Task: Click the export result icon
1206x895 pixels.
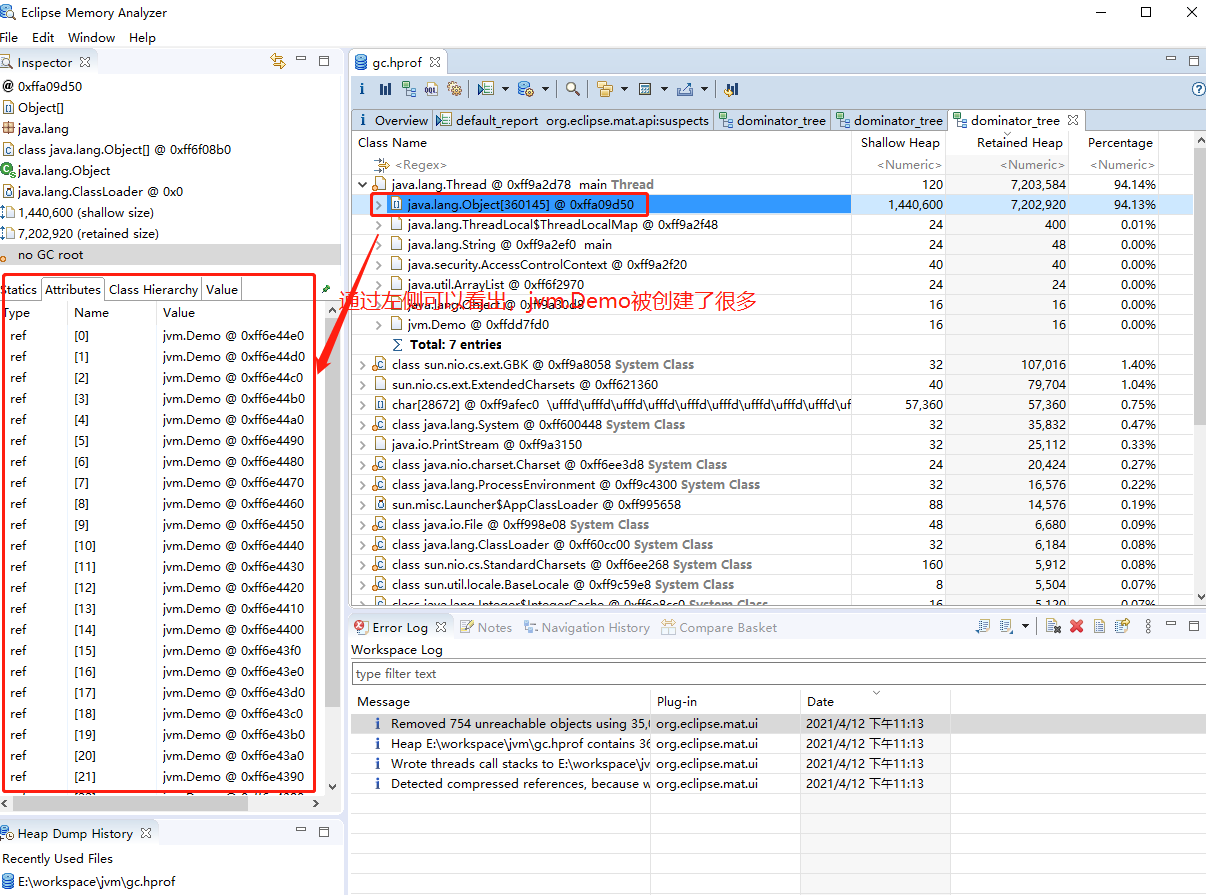Action: pos(685,89)
